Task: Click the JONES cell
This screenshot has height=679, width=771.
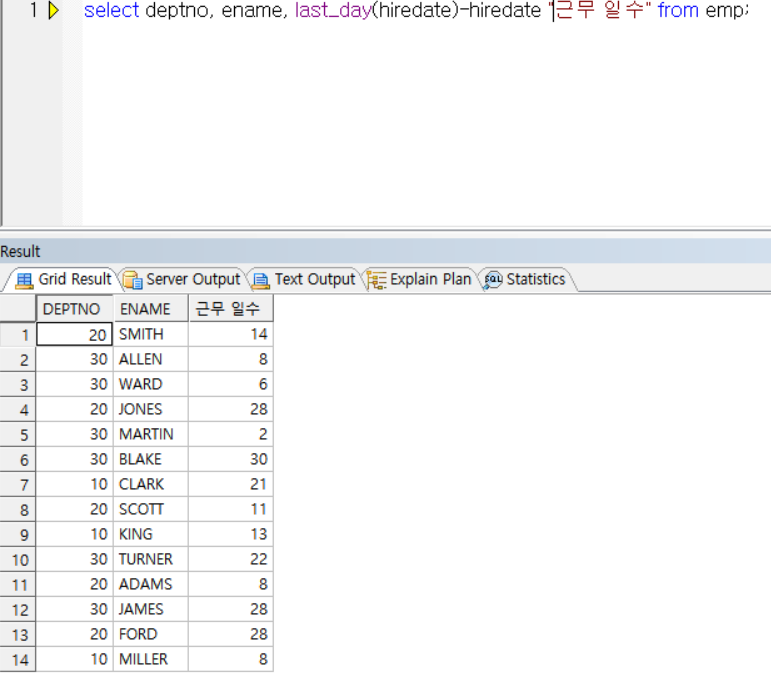Action: pos(151,410)
